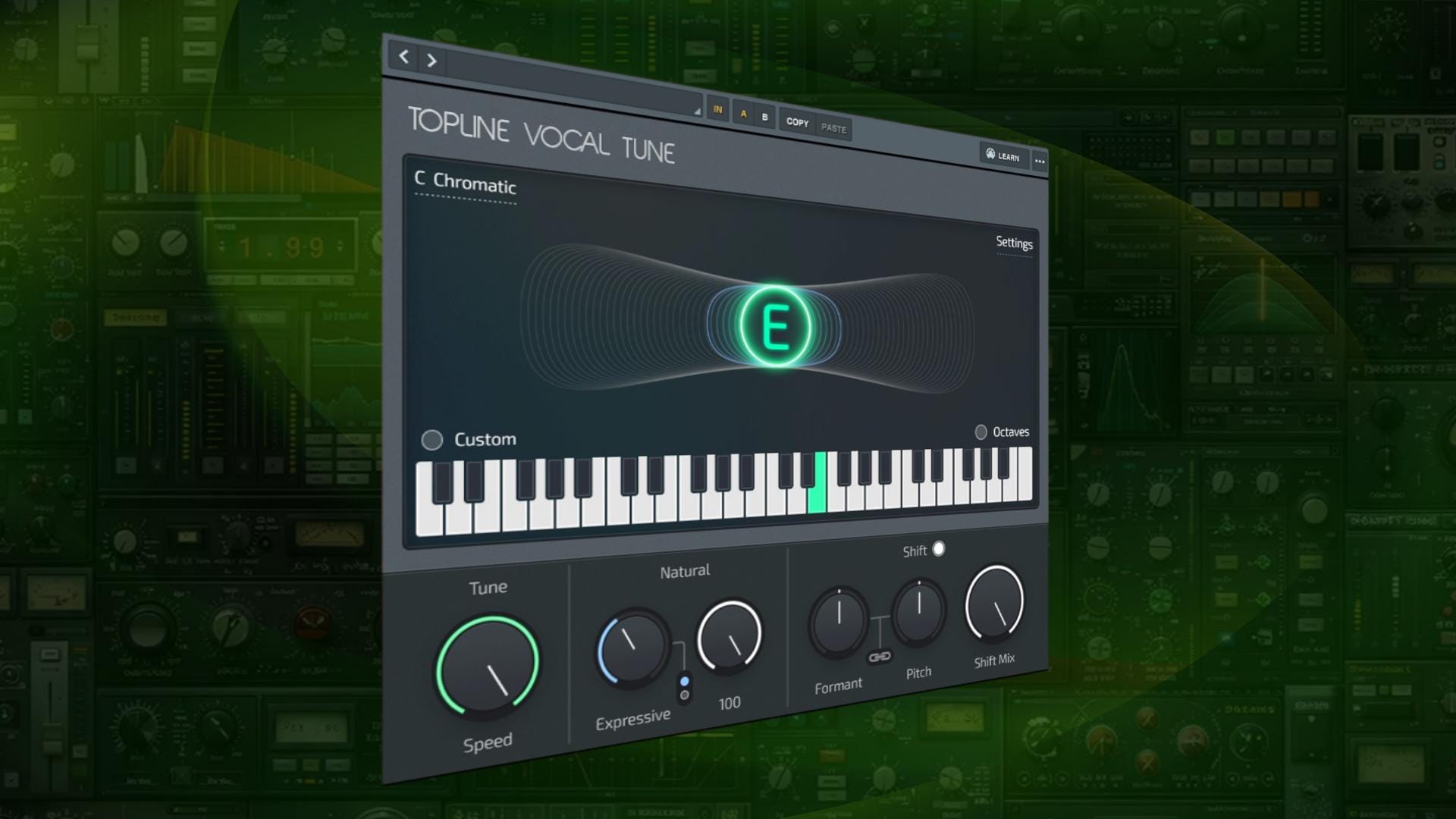Switch to the B state
The image size is (1456, 819).
click(x=764, y=118)
